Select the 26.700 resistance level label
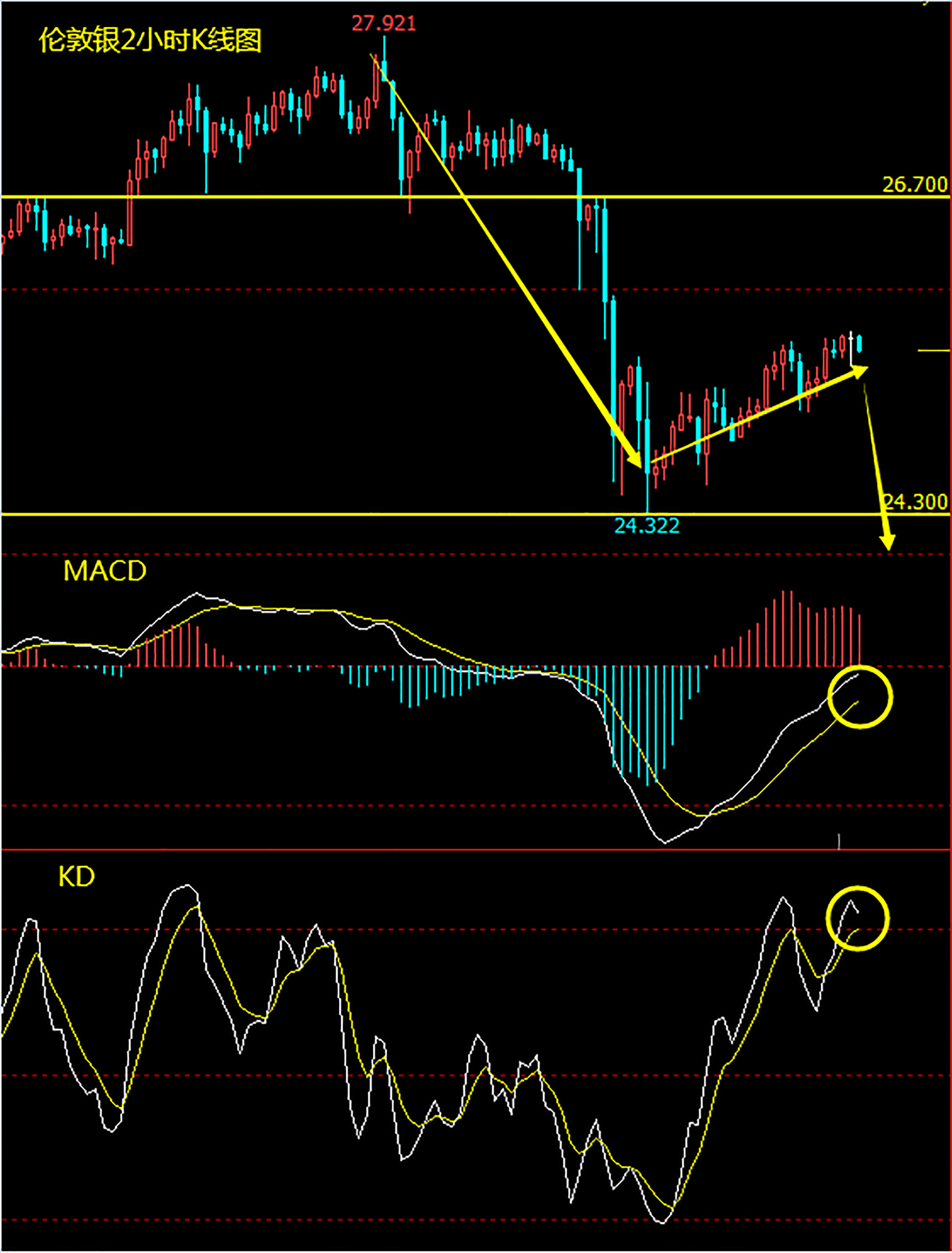 click(x=915, y=184)
